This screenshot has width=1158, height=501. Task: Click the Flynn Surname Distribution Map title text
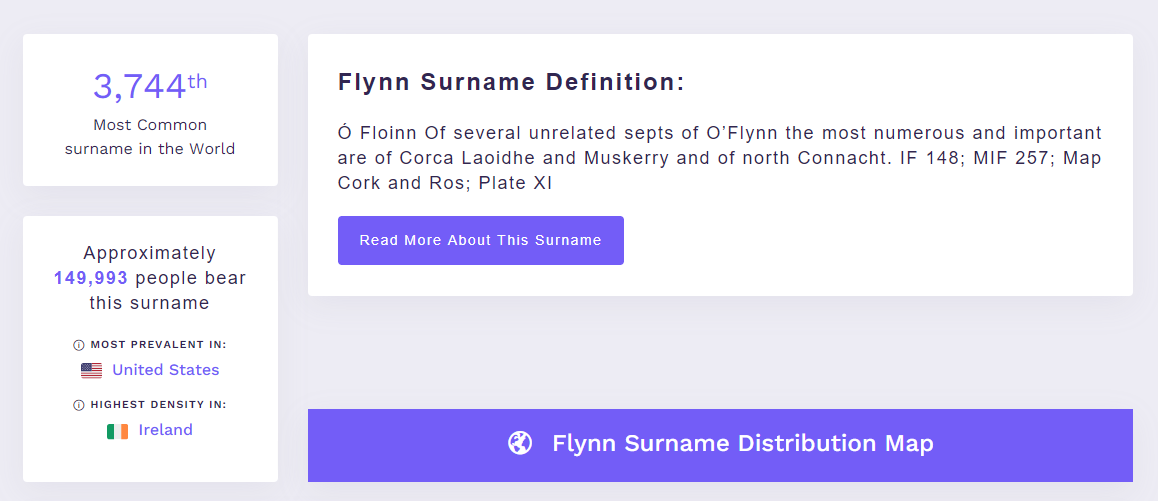743,443
